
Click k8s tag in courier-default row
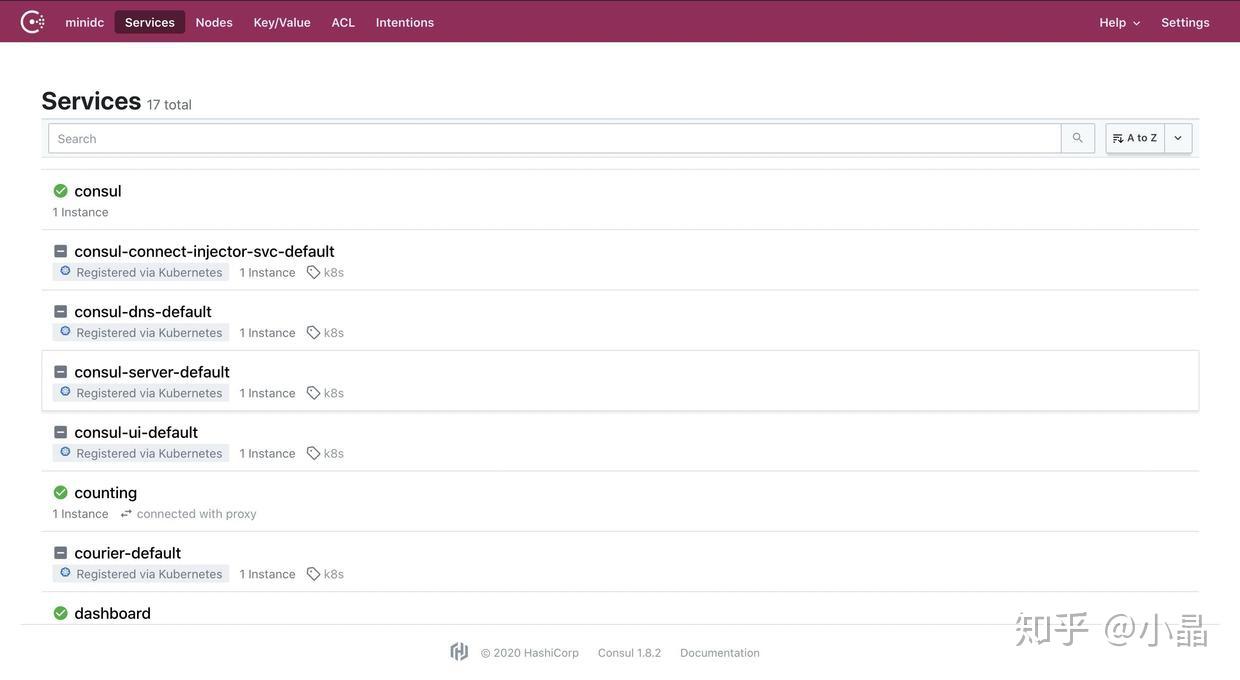click(x=334, y=574)
